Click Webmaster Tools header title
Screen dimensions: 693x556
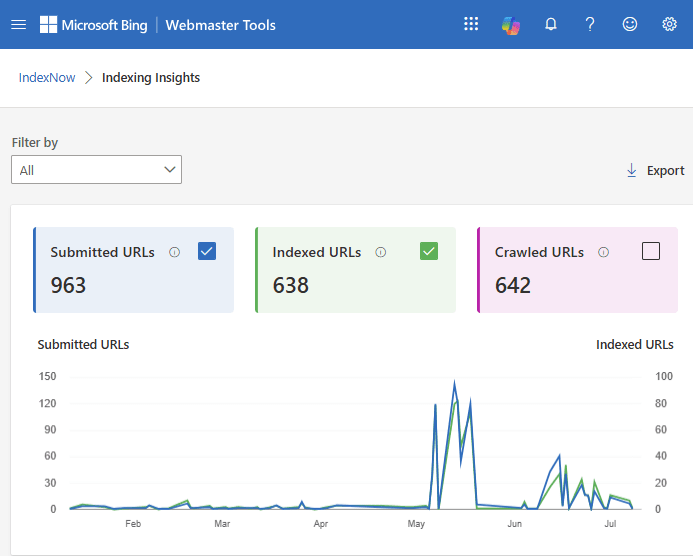tap(221, 25)
